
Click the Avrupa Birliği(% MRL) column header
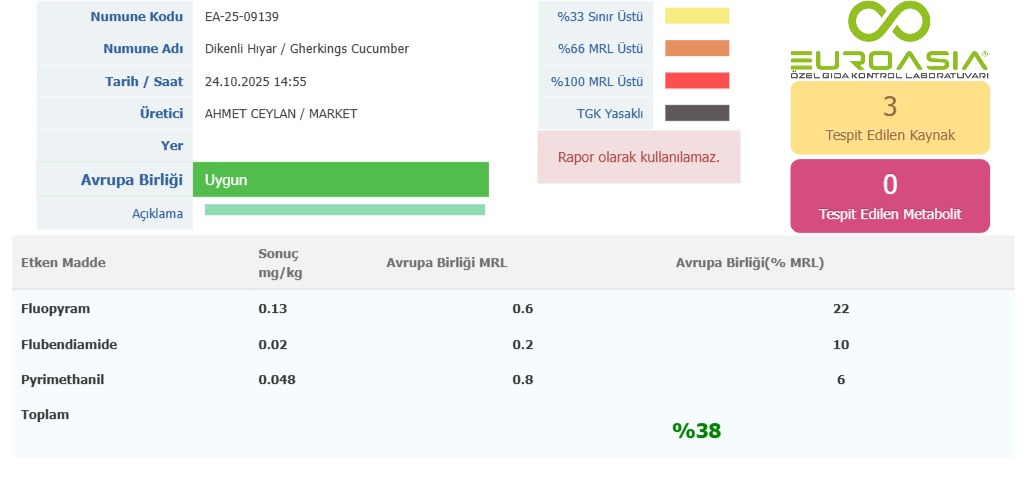(749, 263)
